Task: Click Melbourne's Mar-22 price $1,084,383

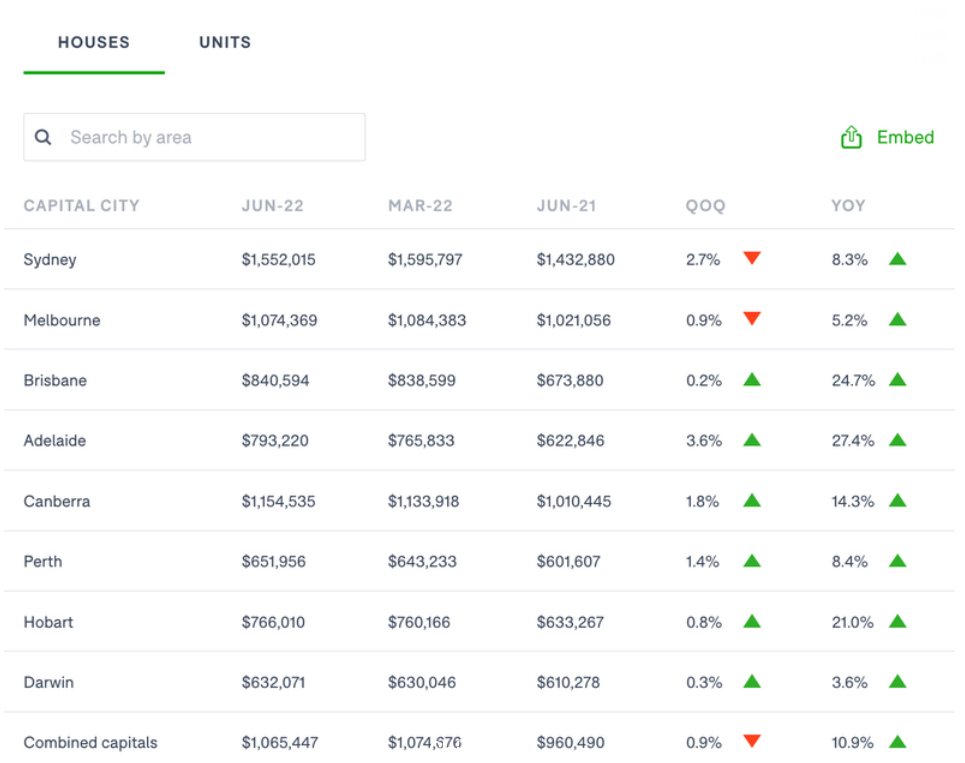Action: coord(426,320)
